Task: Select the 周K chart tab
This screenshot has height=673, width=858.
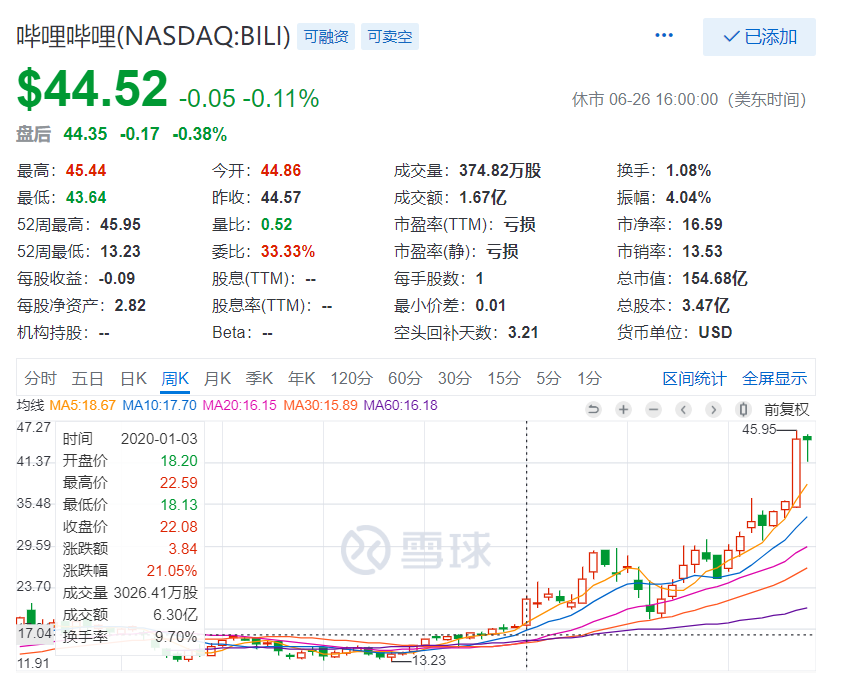Action: pos(175,378)
